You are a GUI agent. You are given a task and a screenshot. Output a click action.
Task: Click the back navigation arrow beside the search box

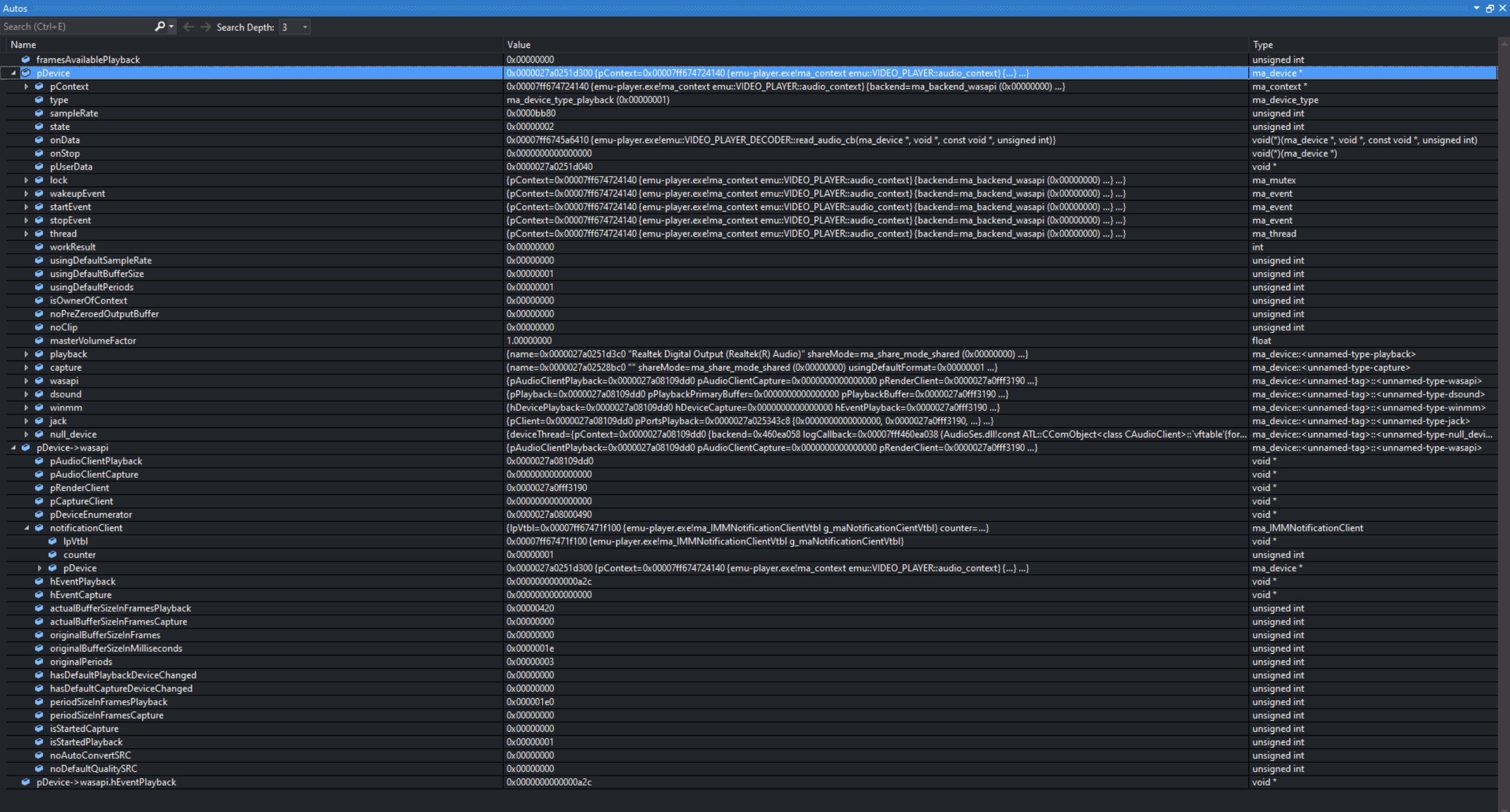(188, 26)
